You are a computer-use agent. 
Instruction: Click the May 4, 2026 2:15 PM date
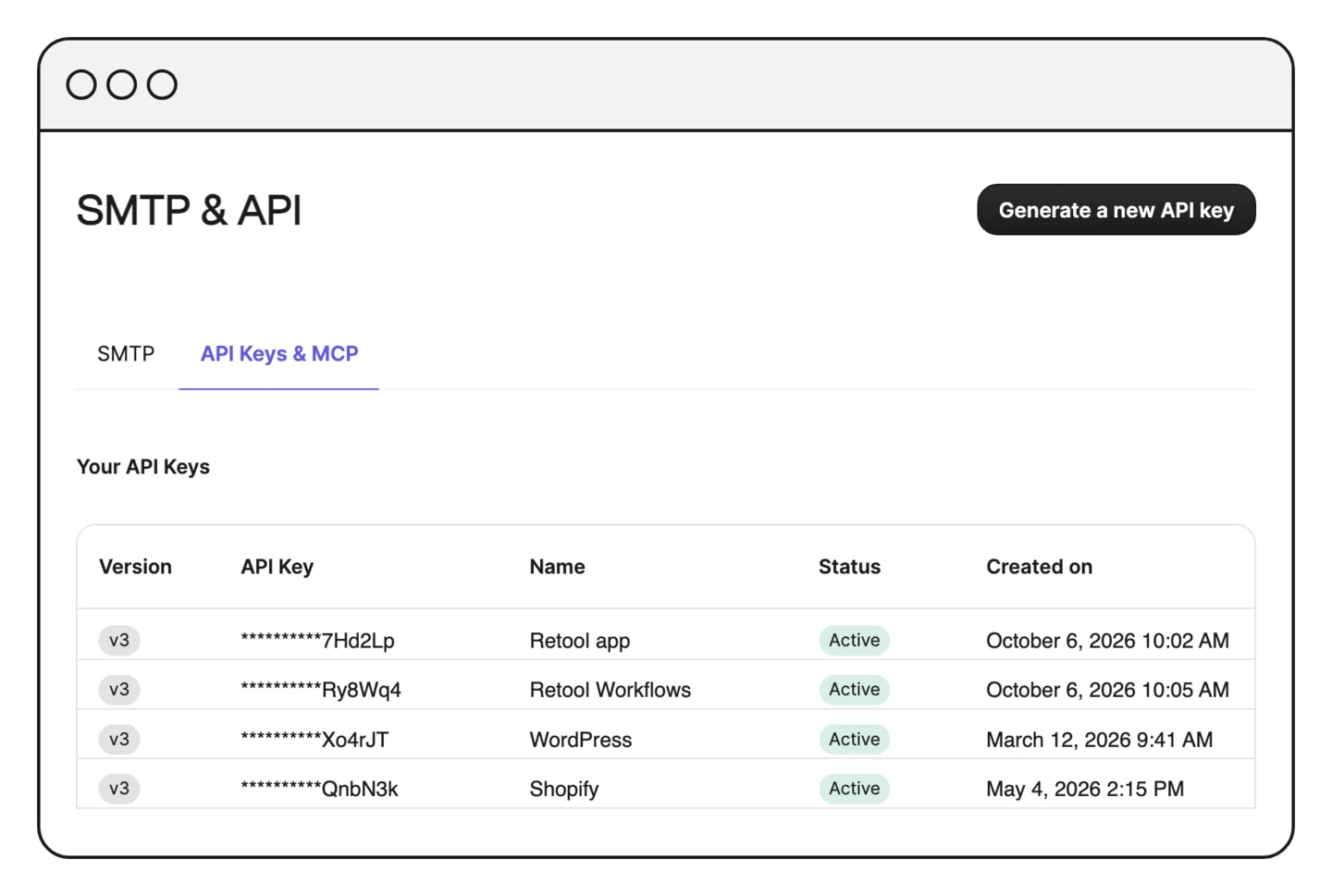pos(1084,789)
